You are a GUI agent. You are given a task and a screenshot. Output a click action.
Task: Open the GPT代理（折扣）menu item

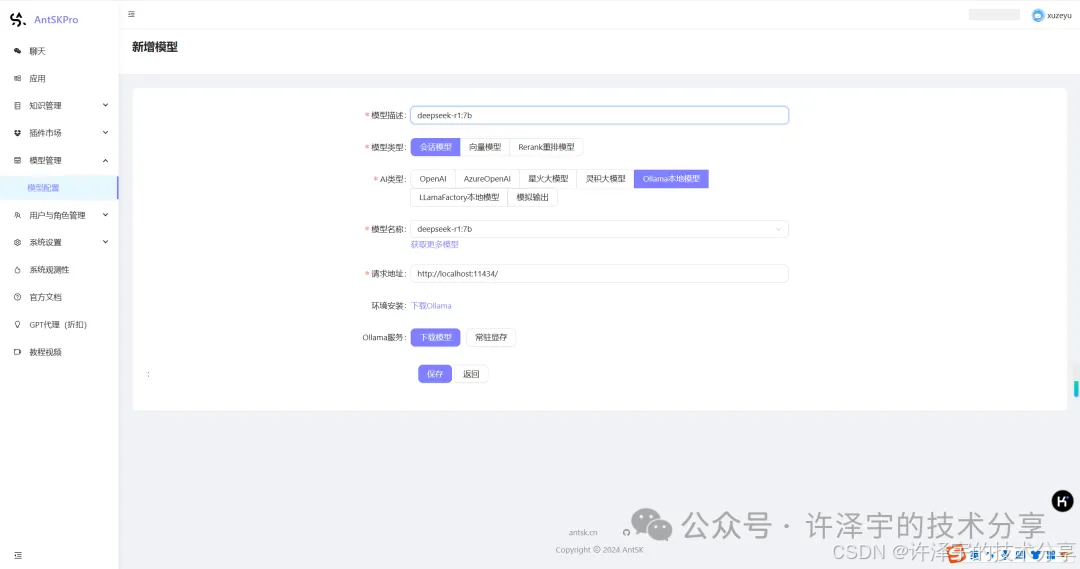[x=59, y=324]
